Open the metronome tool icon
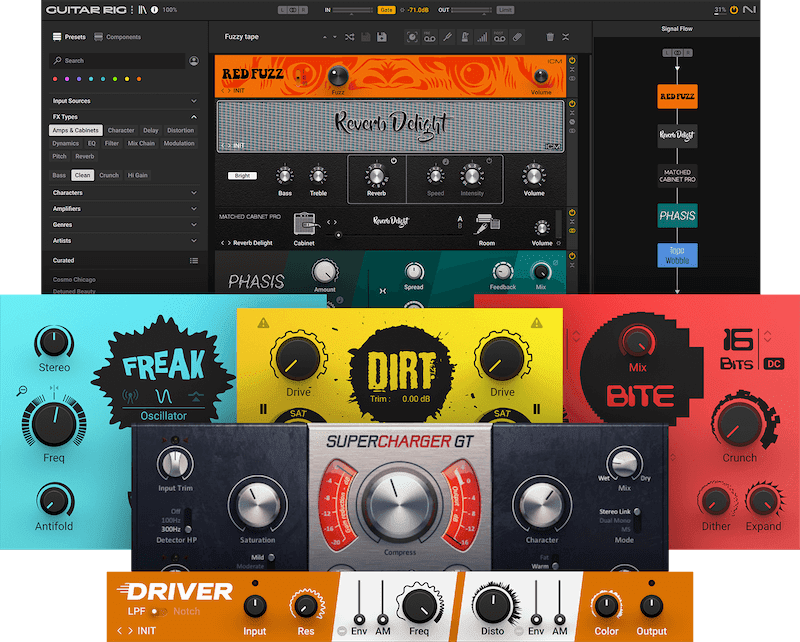 465,37
